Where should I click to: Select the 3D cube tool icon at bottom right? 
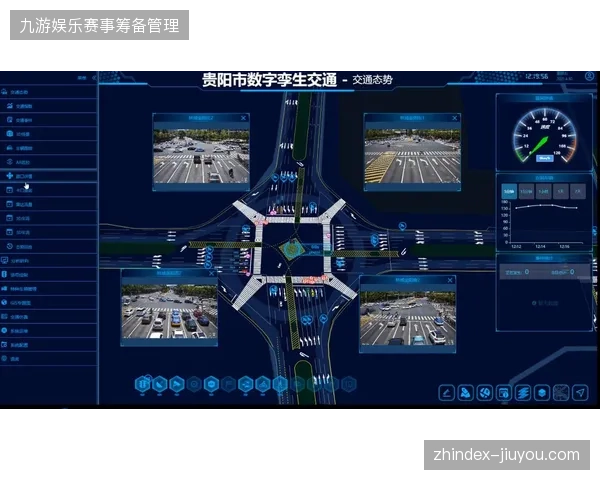coord(542,393)
